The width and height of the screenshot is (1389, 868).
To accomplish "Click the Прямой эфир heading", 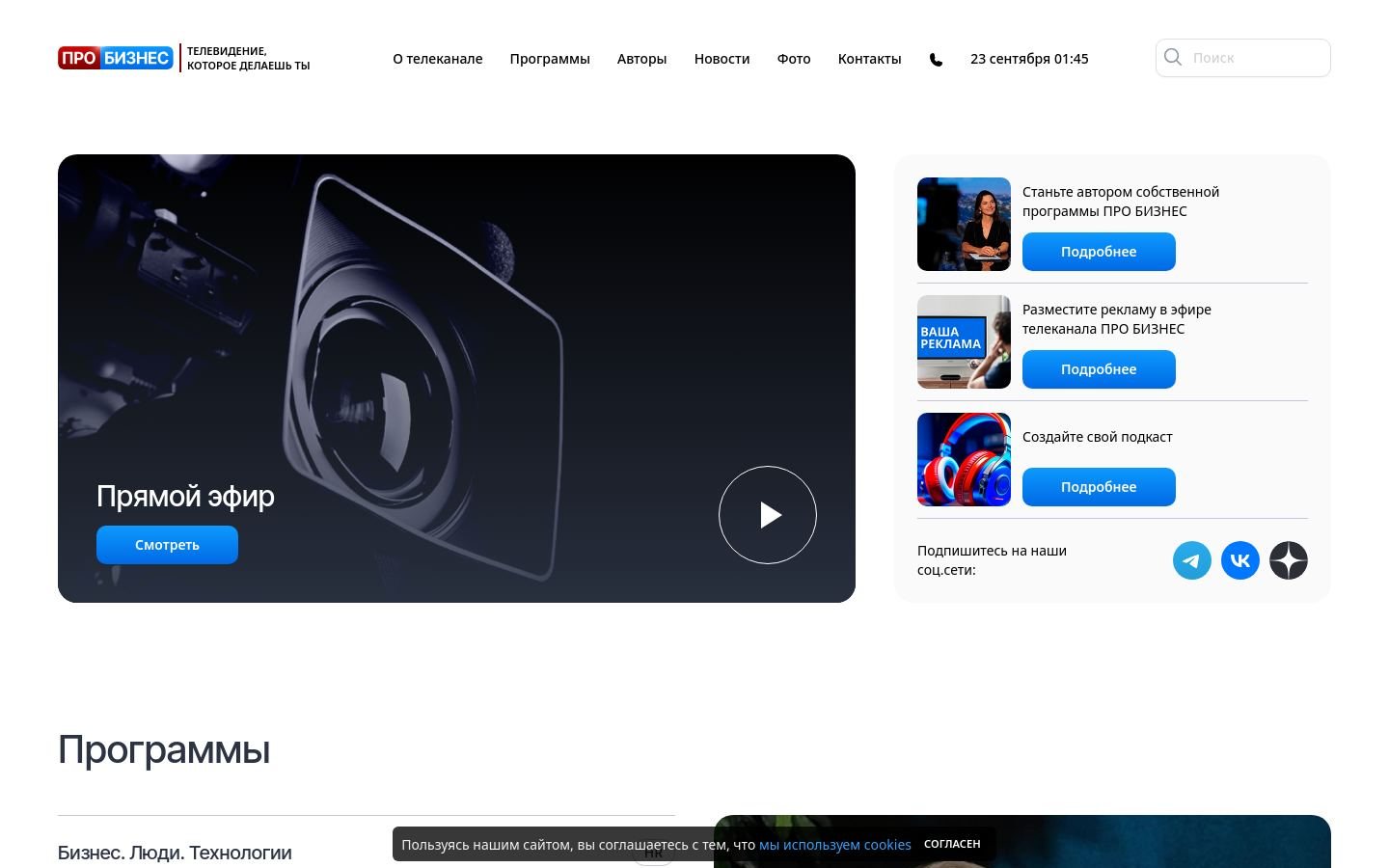I will pyautogui.click(x=185, y=496).
